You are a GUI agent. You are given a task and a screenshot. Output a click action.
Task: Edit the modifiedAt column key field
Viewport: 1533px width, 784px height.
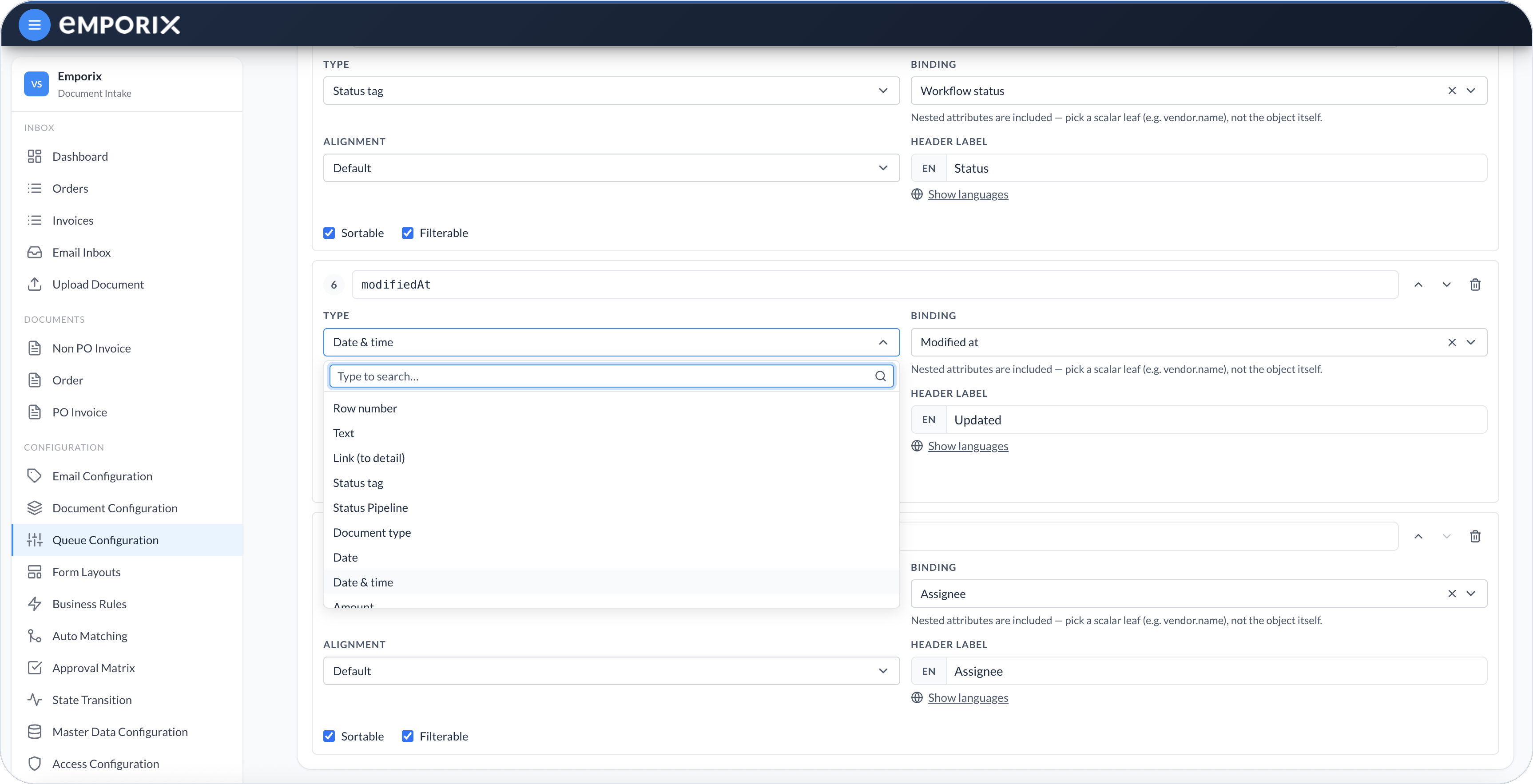click(x=874, y=284)
